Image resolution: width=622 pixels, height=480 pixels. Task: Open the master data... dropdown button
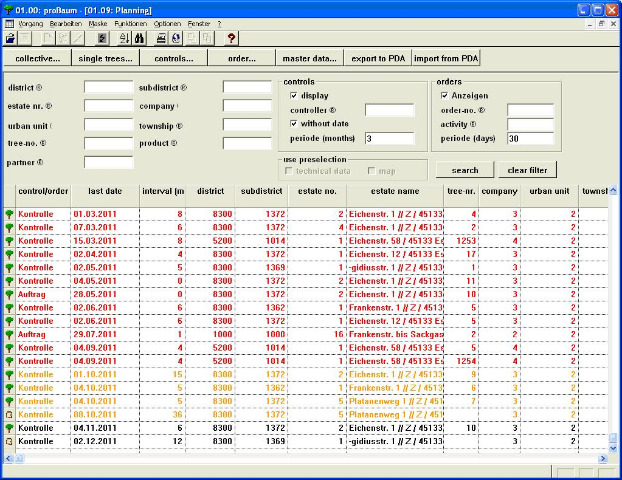point(309,59)
